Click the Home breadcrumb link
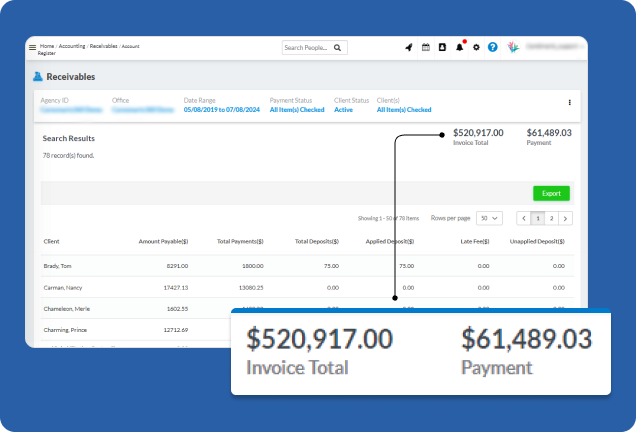This screenshot has width=636, height=432. point(47,45)
